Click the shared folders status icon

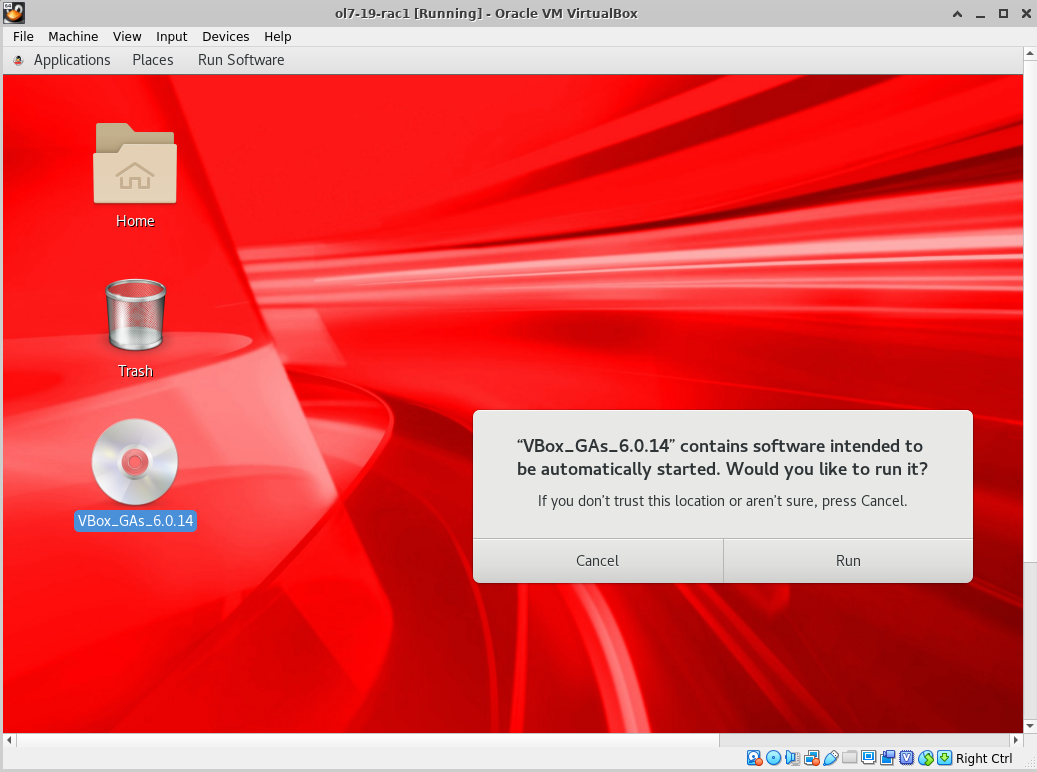850,758
